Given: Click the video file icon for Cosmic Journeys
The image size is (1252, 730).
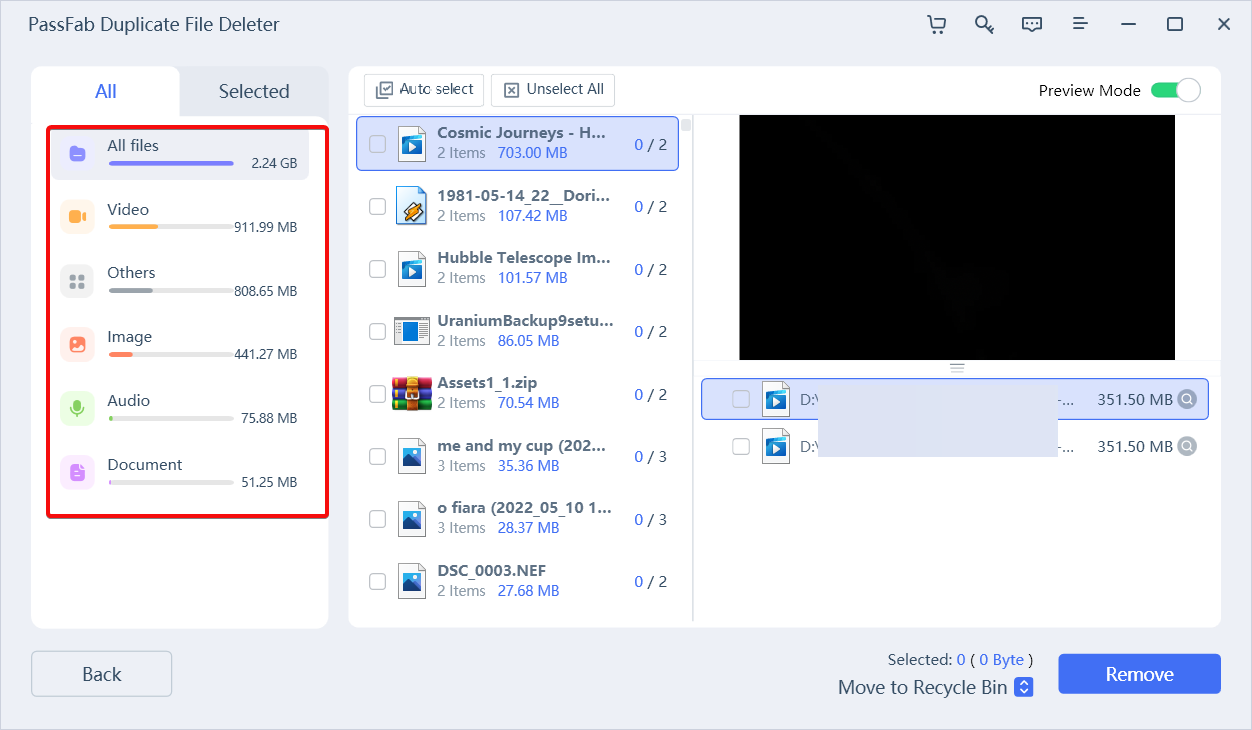Looking at the screenshot, I should point(411,144).
